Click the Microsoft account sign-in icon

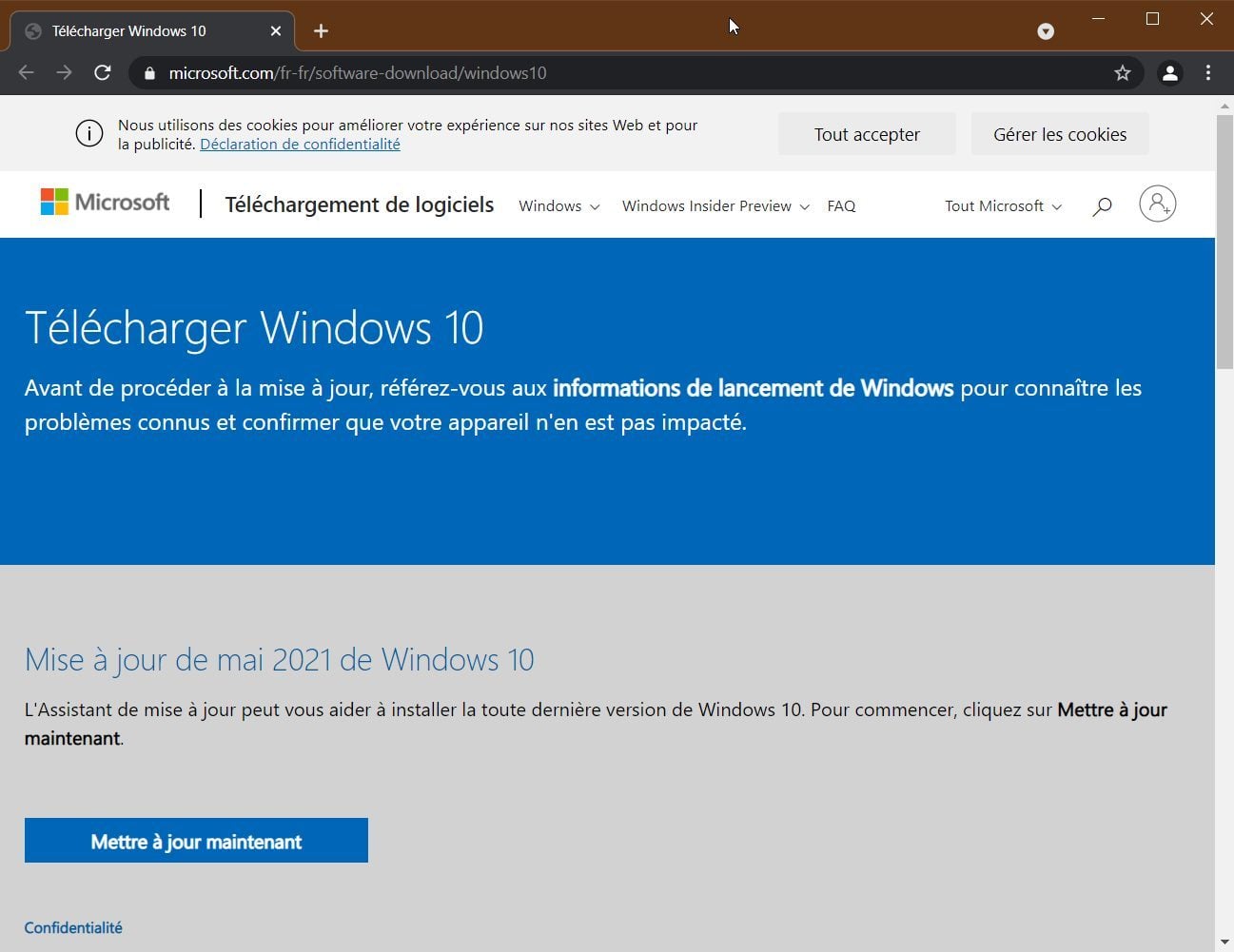coord(1157,204)
